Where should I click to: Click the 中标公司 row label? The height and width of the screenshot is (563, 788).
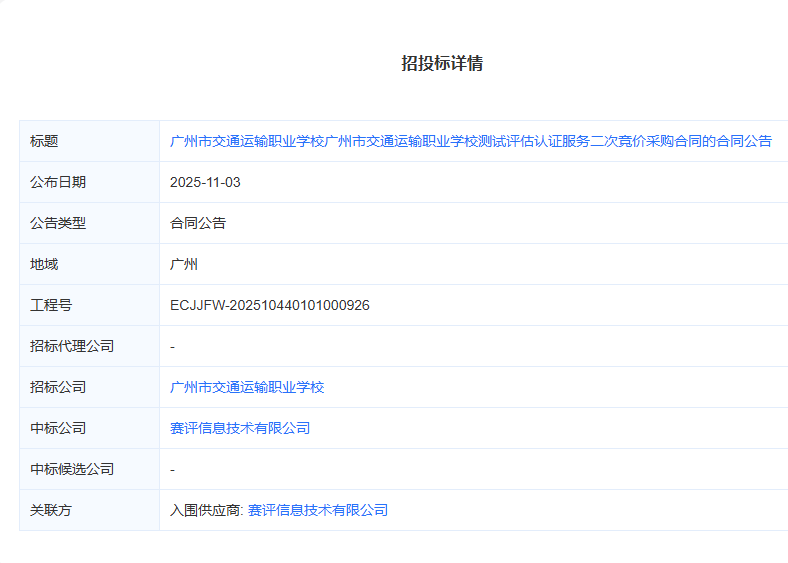[x=58, y=428]
